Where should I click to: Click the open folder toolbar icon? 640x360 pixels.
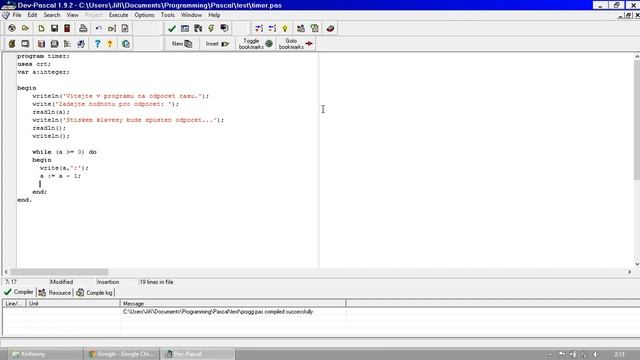(x=25, y=28)
